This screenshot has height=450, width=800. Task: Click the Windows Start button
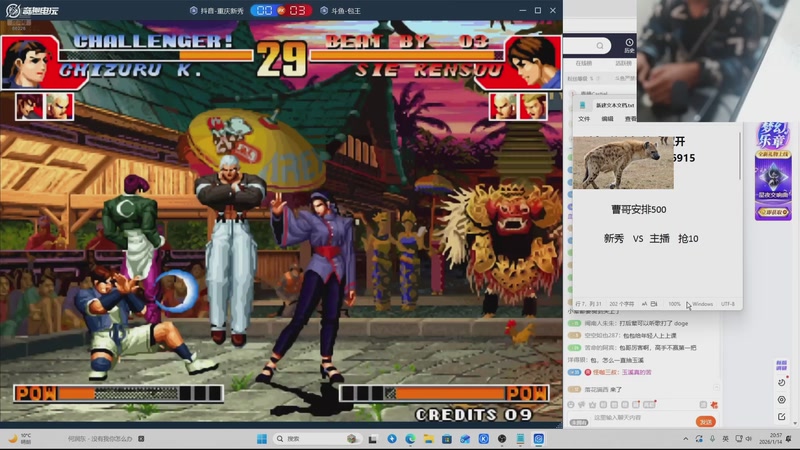pyautogui.click(x=262, y=439)
